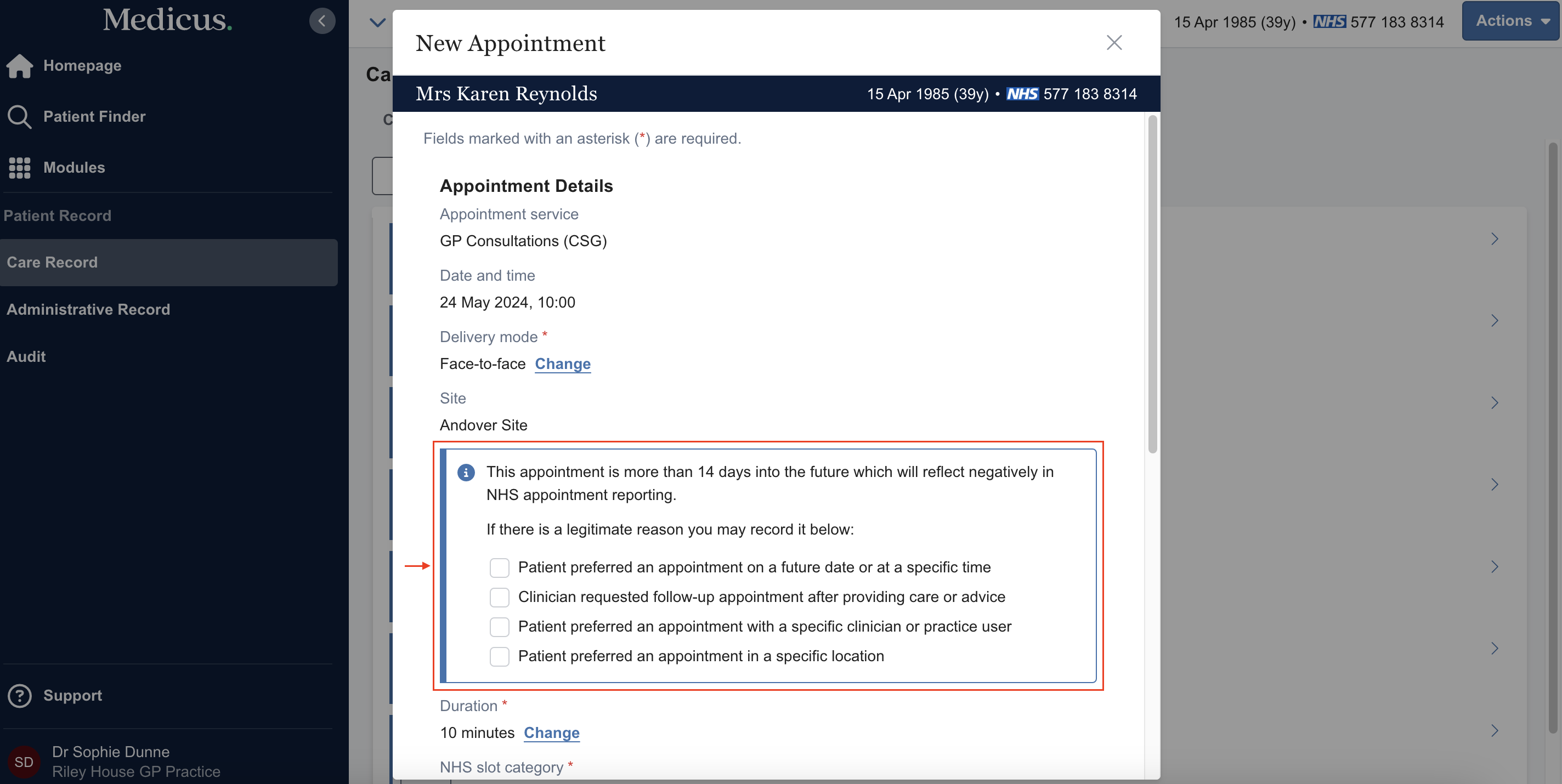Open Modules from the sidebar
Screen dimensions: 1562x784
pyautogui.click(x=75, y=168)
